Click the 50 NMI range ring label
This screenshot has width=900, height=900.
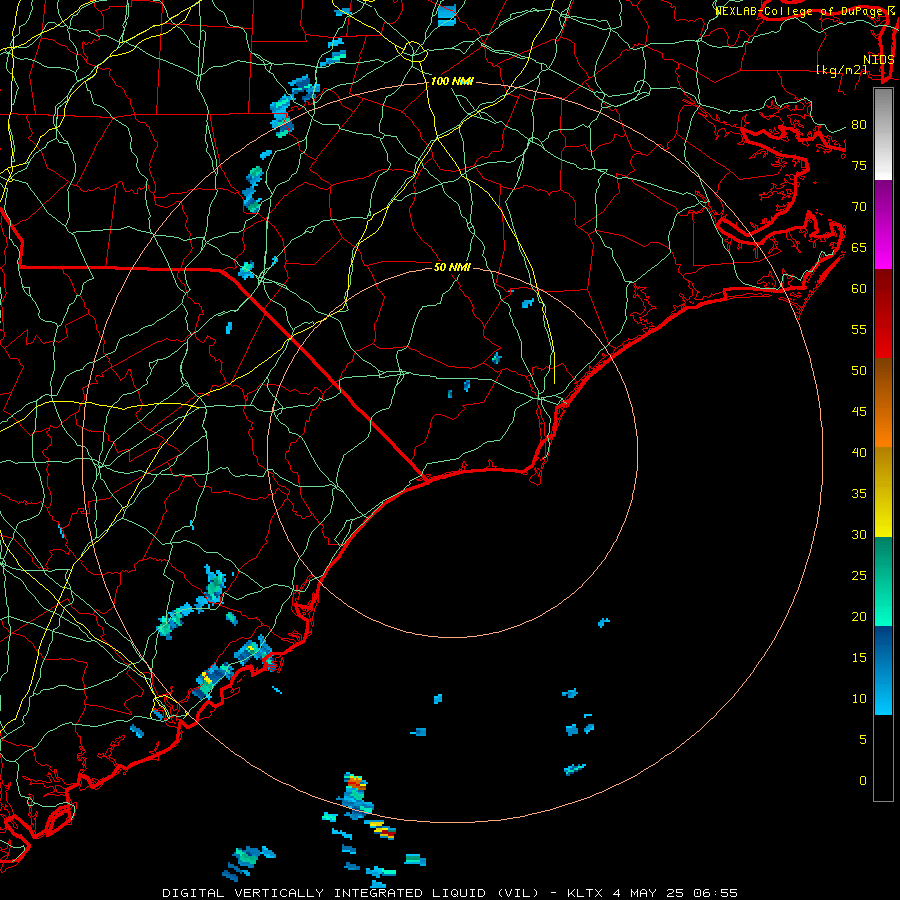(452, 267)
